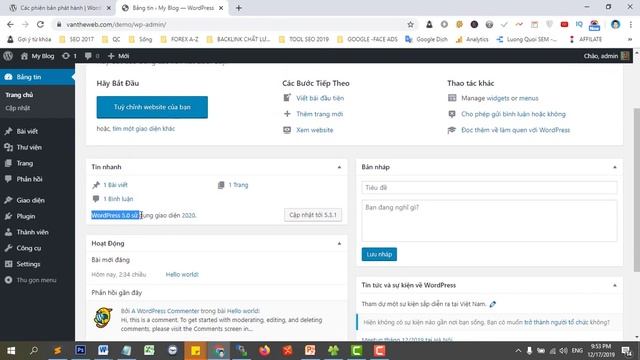Viewport: 640px width, 360px height.
Task: Open Settings in the sidebar
Action: [37, 264]
